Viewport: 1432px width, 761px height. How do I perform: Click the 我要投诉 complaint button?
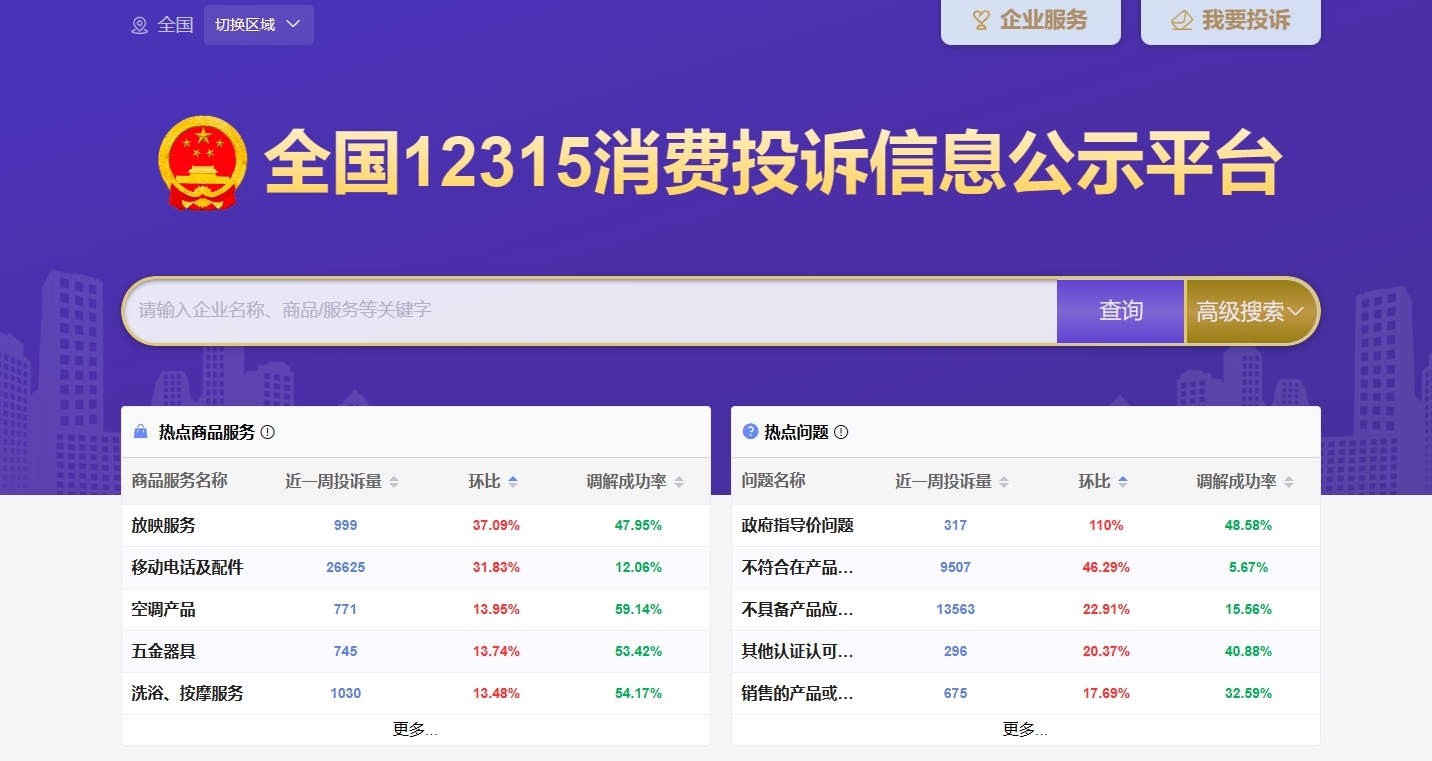1231,21
